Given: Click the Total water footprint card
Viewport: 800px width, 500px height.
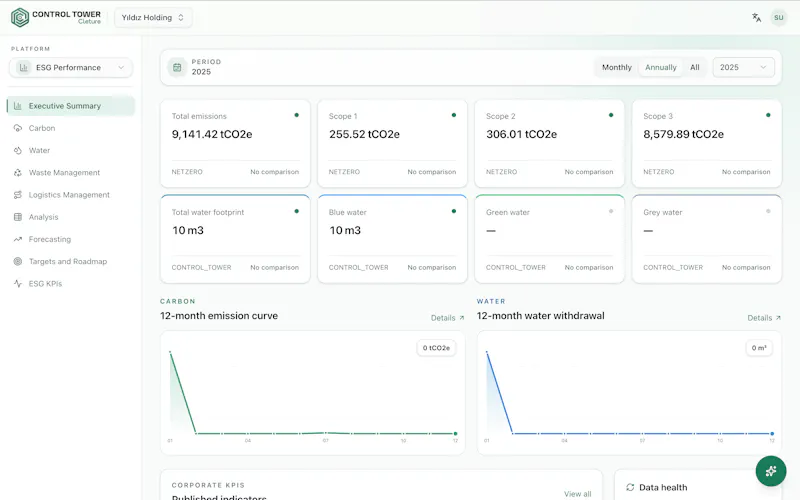Looking at the screenshot, I should [235, 239].
